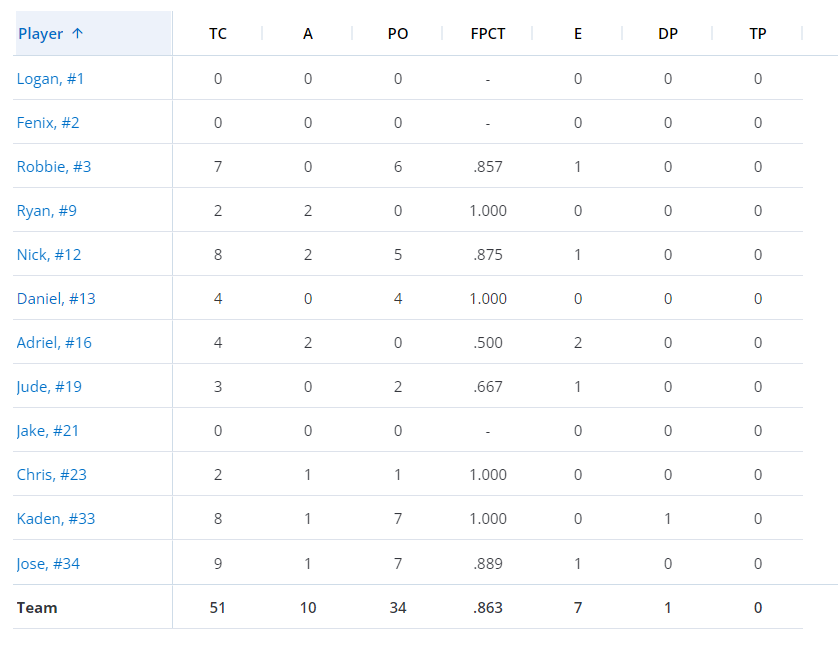View Robbie, #3 player page
Viewport: 838px width, 648px height.
tap(54, 166)
